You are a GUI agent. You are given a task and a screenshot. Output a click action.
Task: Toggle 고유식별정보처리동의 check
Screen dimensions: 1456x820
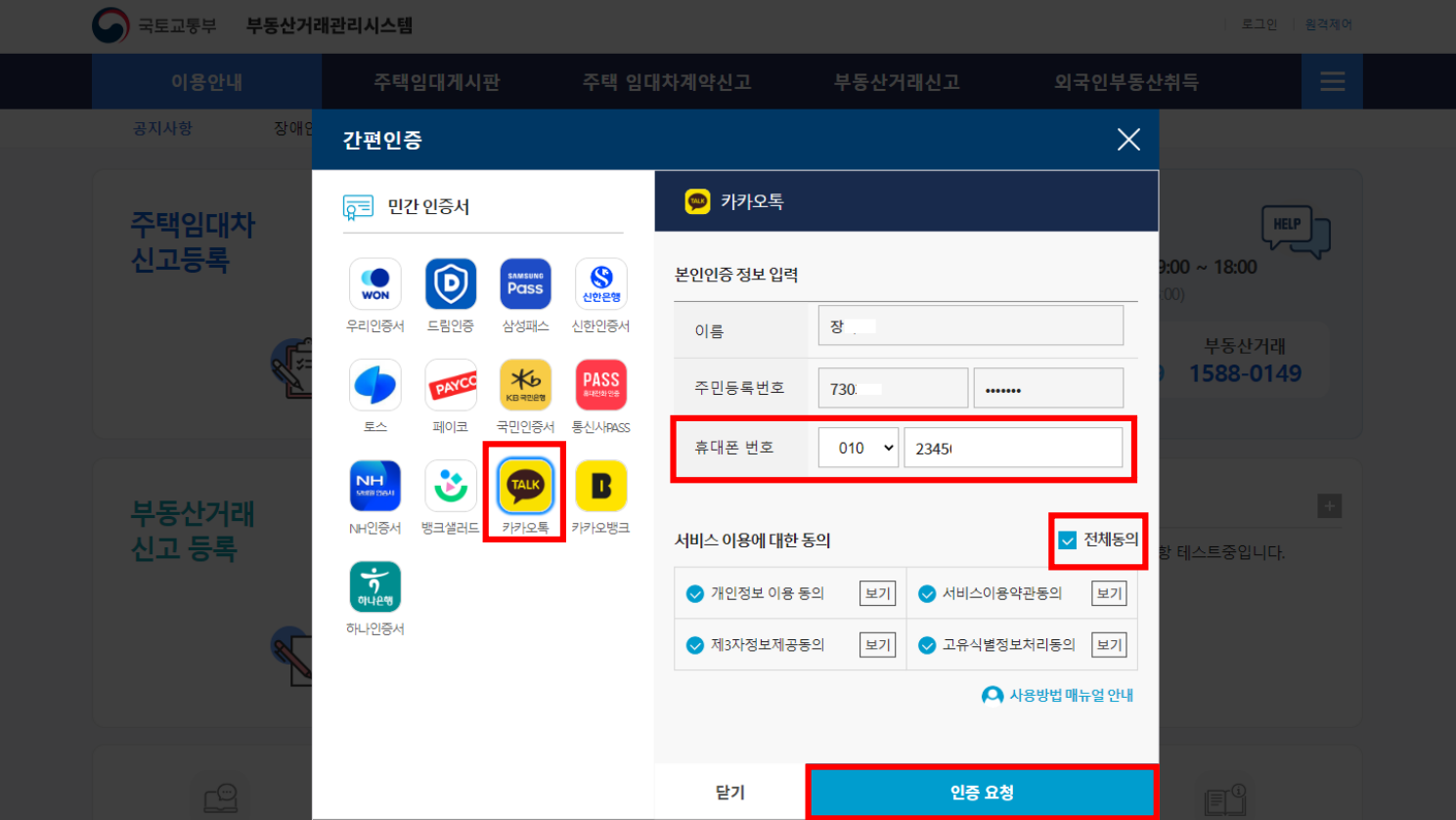927,645
